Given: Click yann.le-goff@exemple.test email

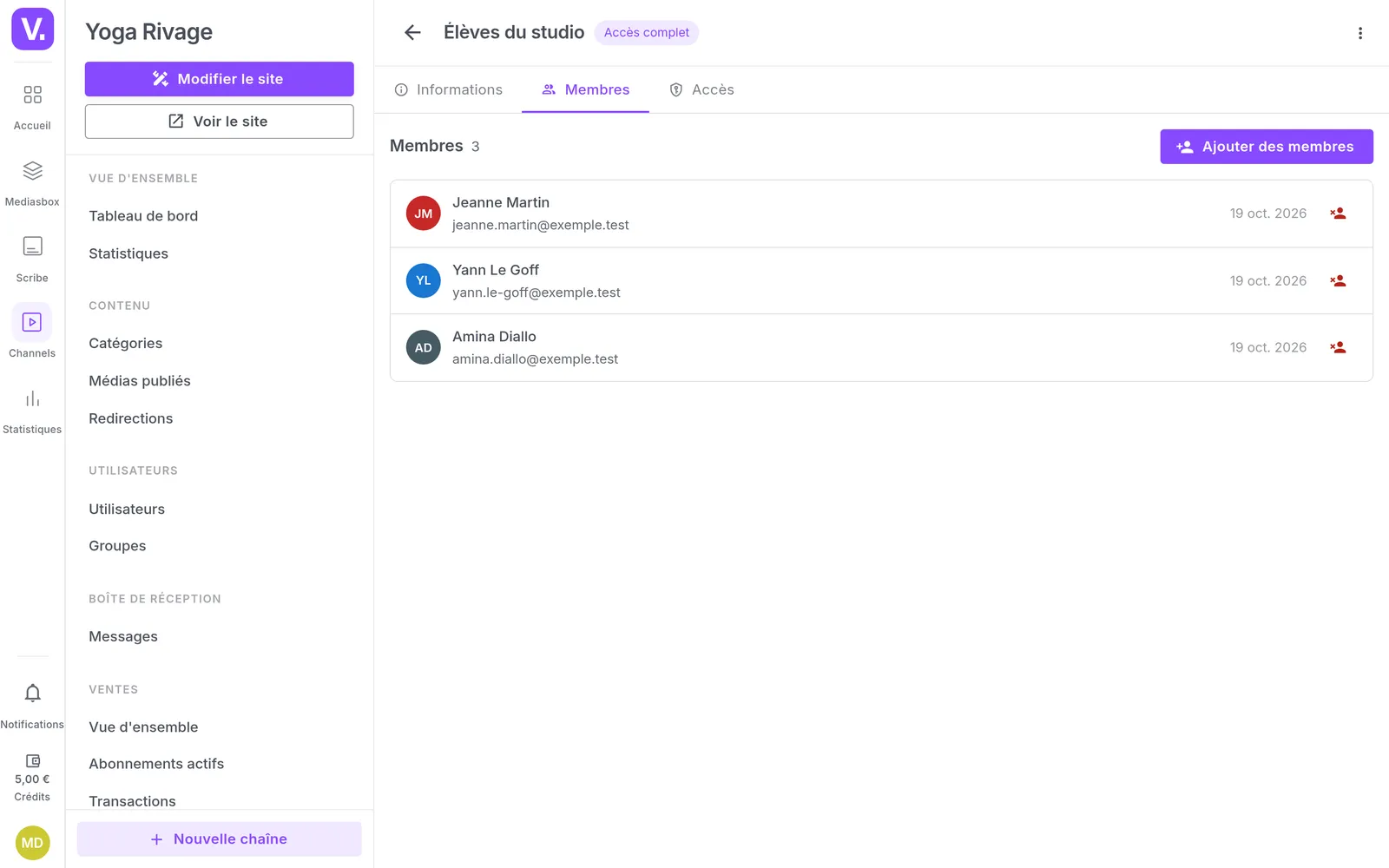Looking at the screenshot, I should [536, 293].
